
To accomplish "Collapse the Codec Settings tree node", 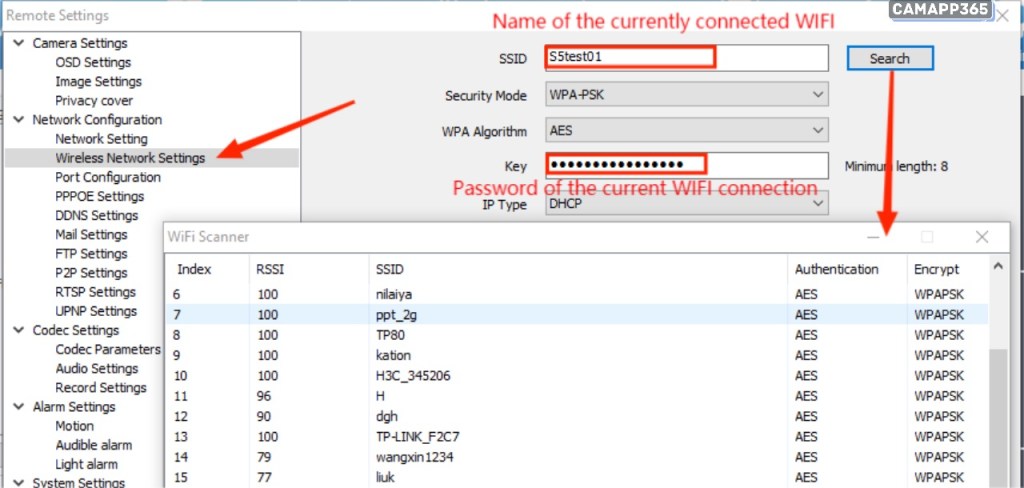I will point(18,331).
